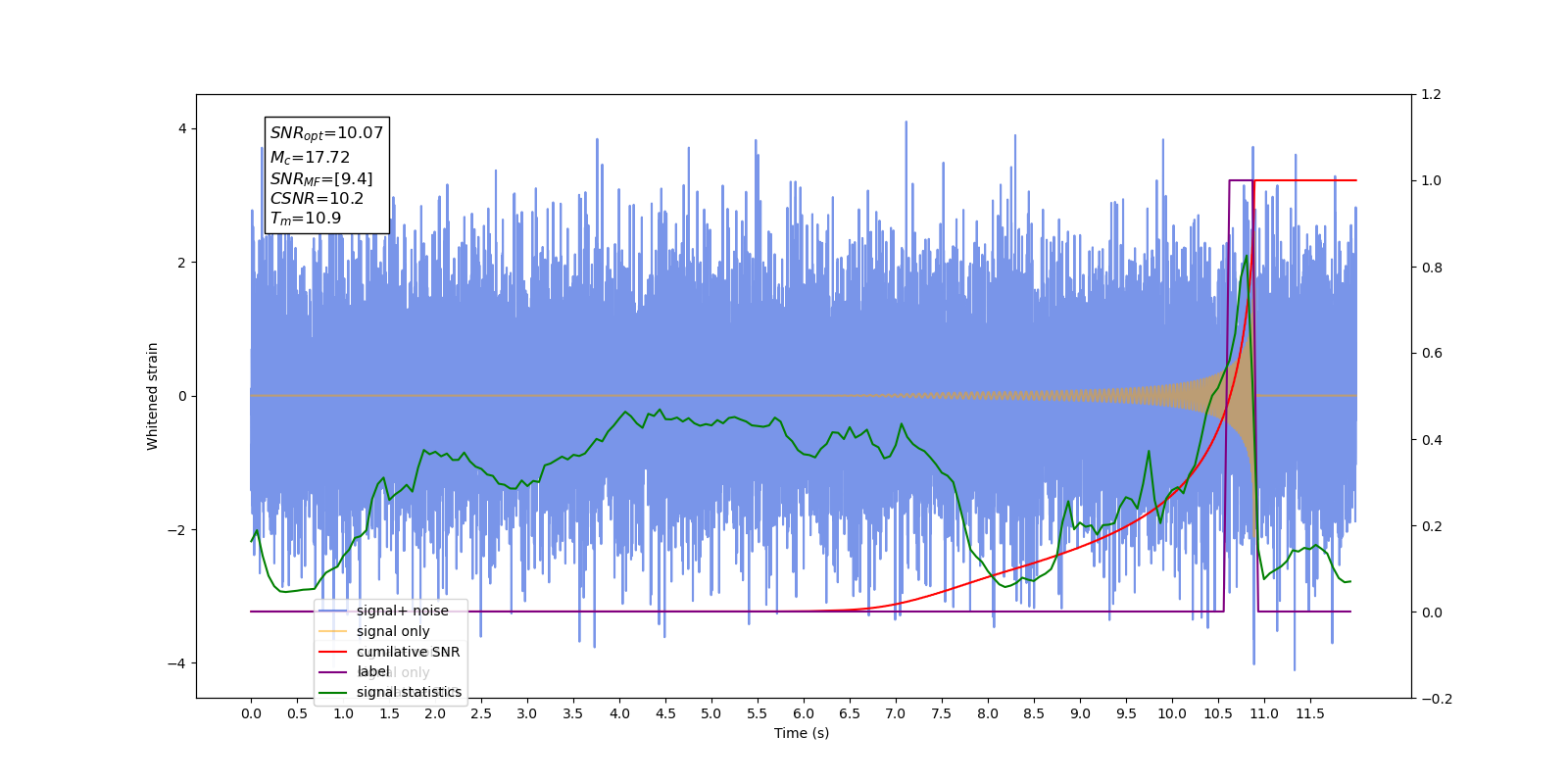Click the 4.0 time axis tick
Image resolution: width=1568 pixels, height=784 pixels.
coord(619,713)
